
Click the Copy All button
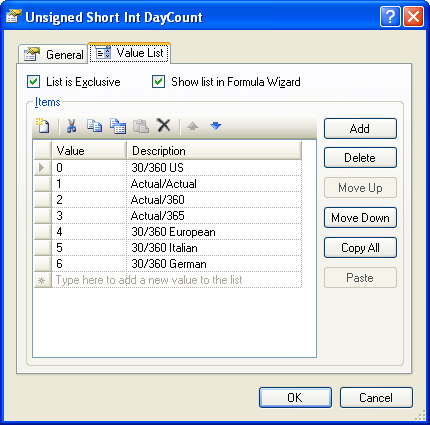pyautogui.click(x=360, y=248)
